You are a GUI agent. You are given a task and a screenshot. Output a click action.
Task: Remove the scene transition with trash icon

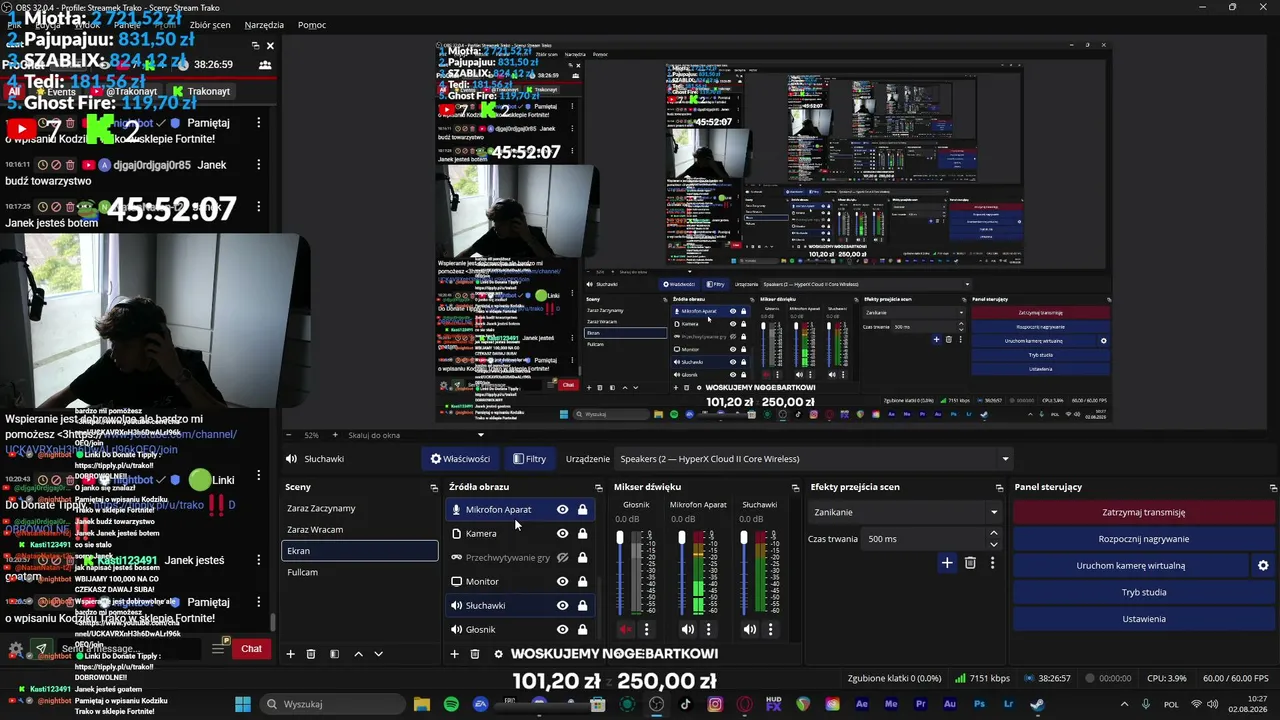click(970, 563)
